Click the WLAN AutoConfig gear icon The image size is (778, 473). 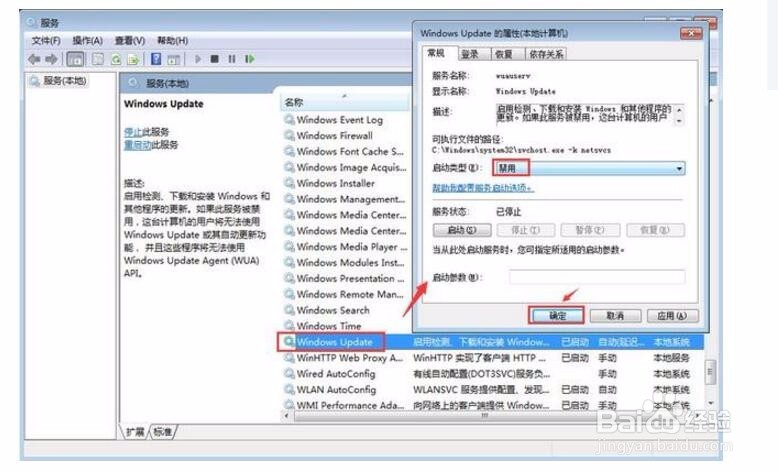pos(289,390)
